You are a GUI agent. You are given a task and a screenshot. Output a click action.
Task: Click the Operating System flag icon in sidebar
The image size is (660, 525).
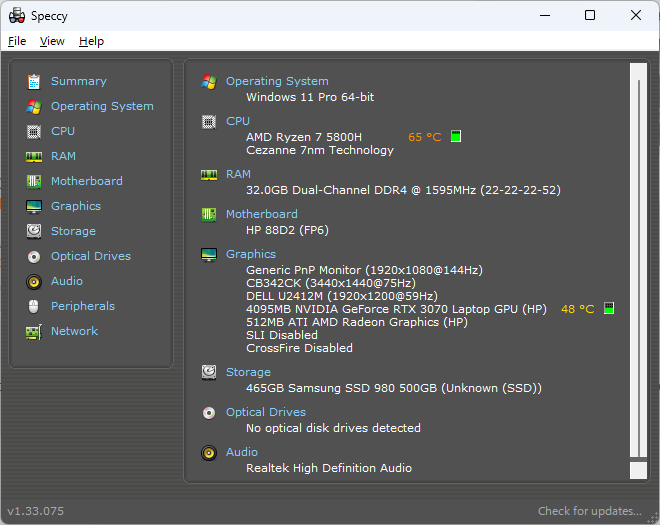click(34, 107)
